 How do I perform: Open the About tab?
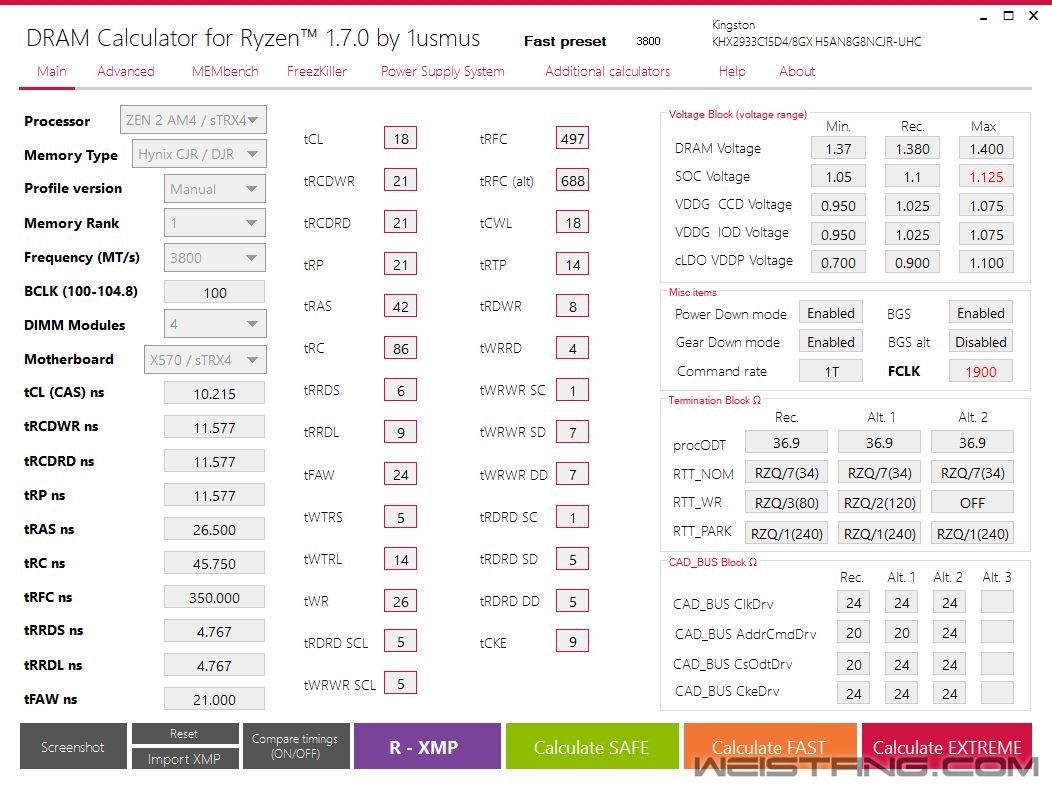click(797, 71)
